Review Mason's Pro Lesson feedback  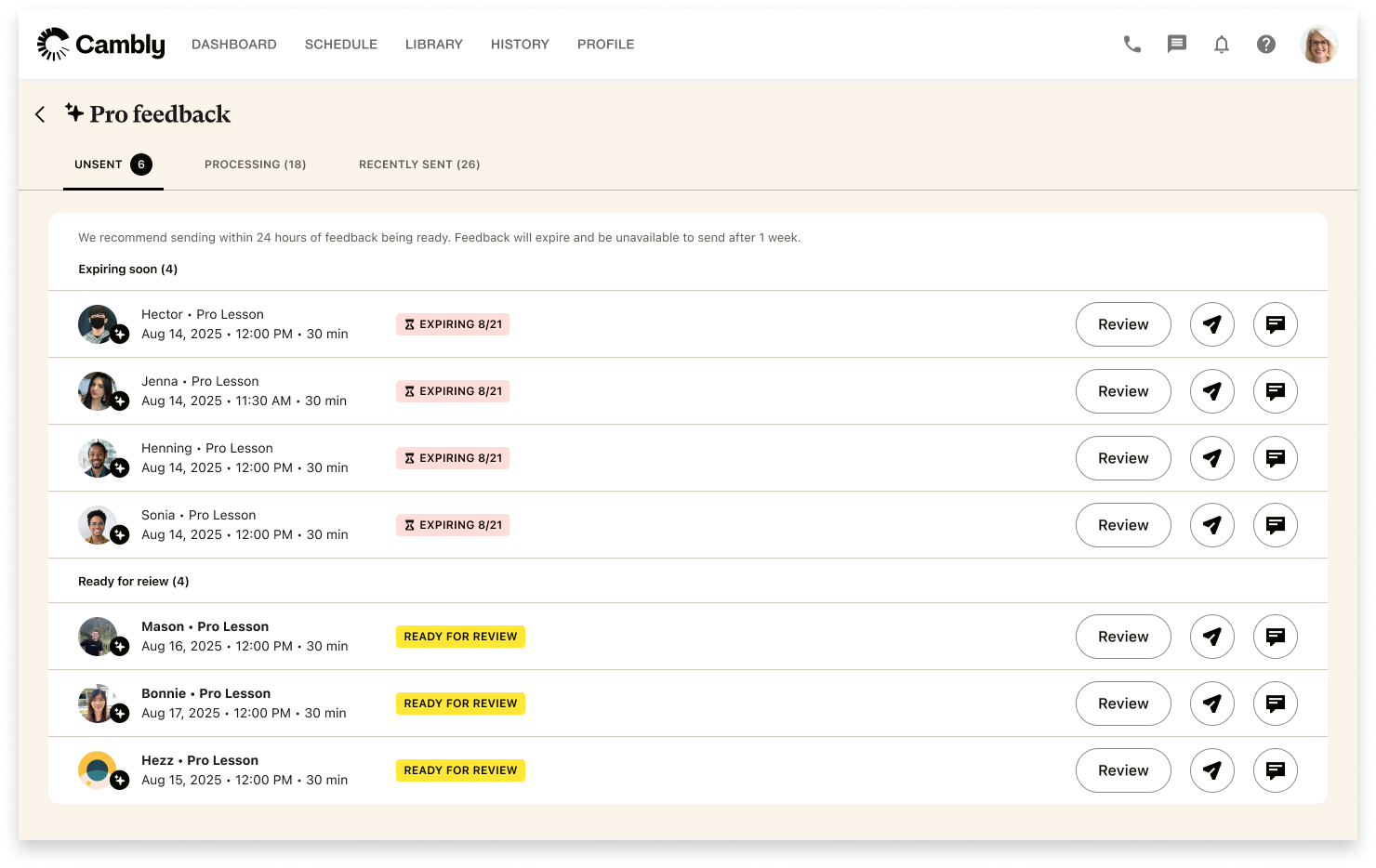click(x=1123, y=637)
